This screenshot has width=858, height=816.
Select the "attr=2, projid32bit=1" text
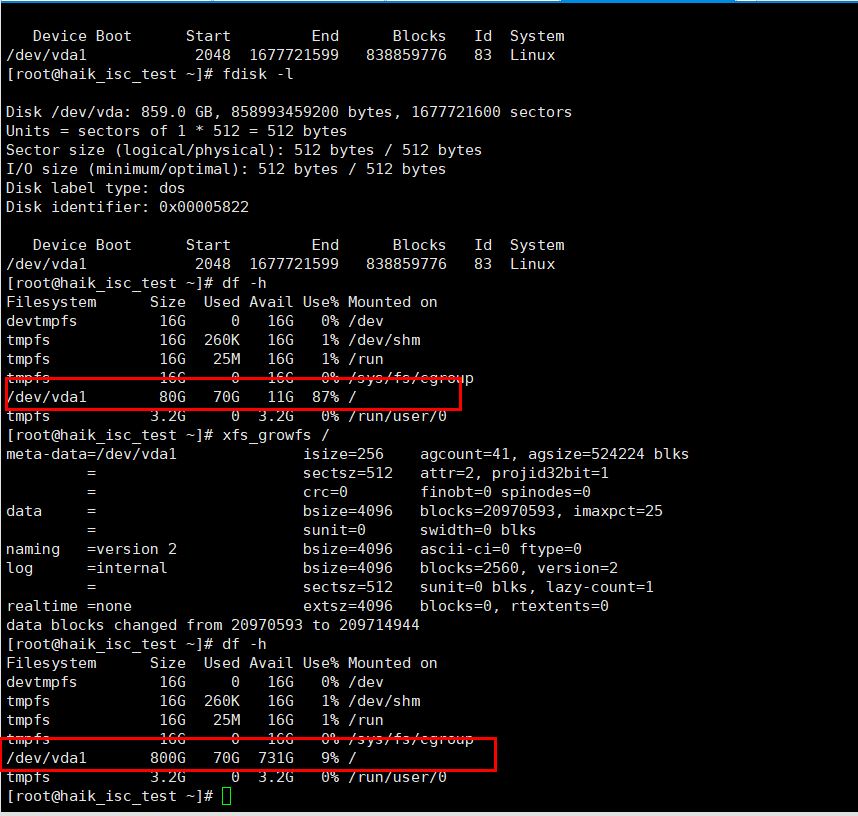[x=514, y=473]
